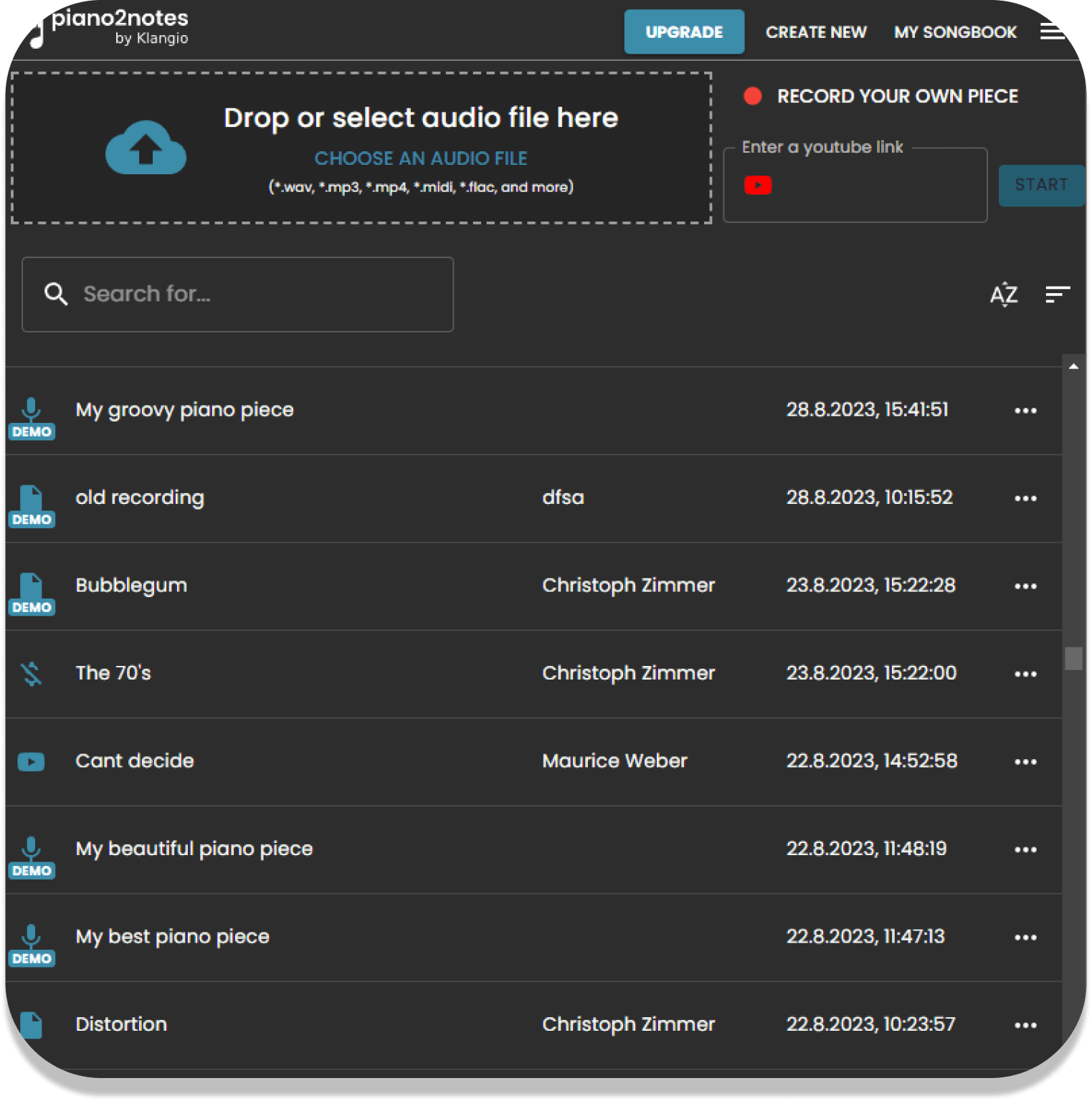
Task: Open the options menu for My beautiful piano piece
Action: point(1025,849)
